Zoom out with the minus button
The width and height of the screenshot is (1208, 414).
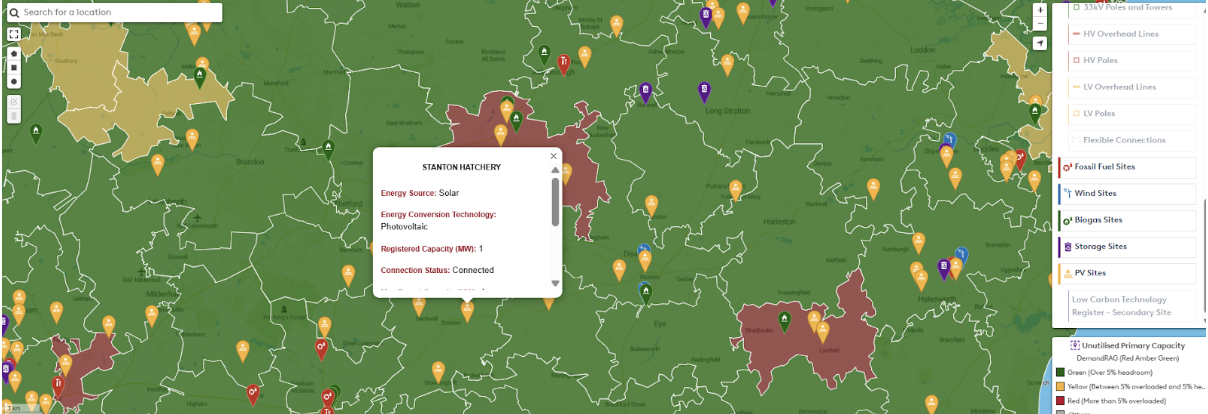(1040, 23)
